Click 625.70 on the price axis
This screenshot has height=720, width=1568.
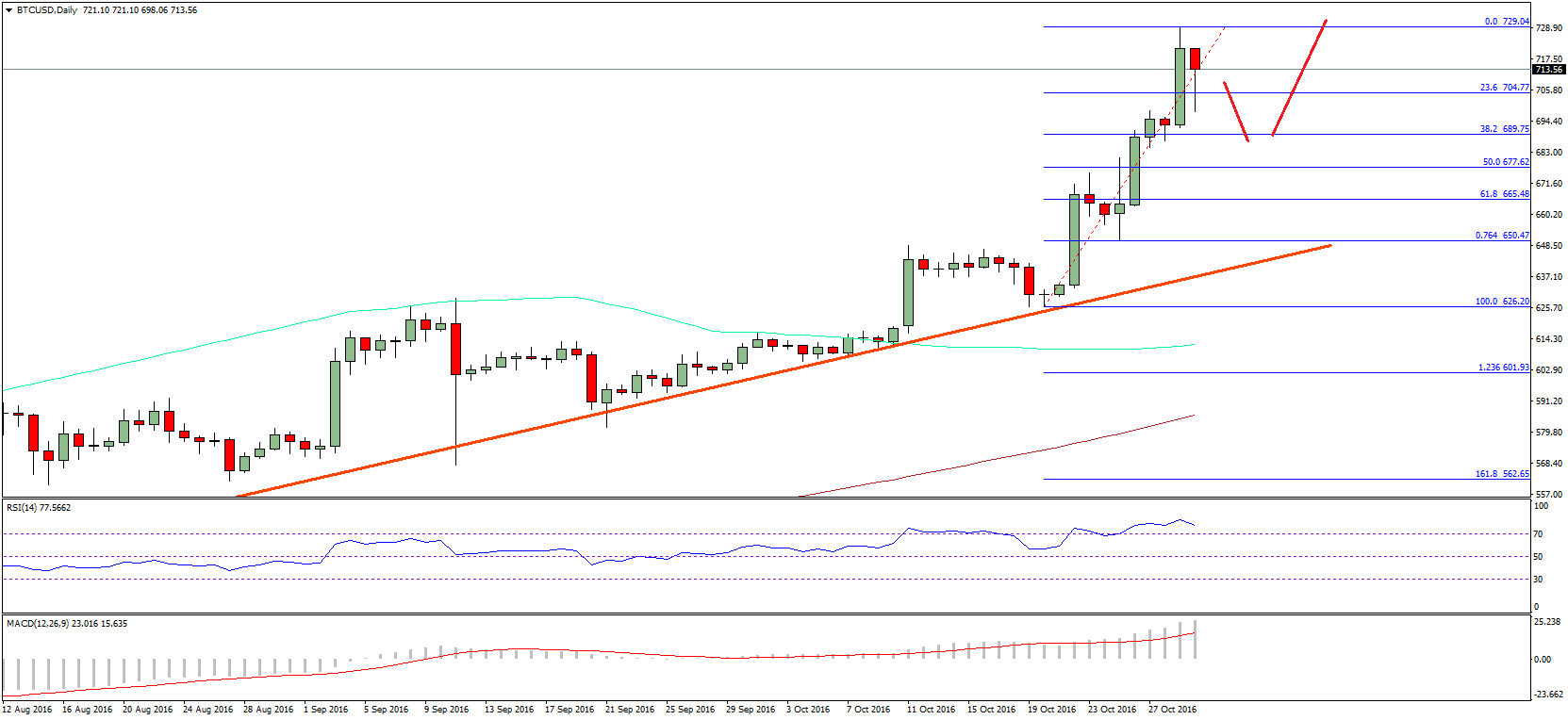(x=1549, y=308)
